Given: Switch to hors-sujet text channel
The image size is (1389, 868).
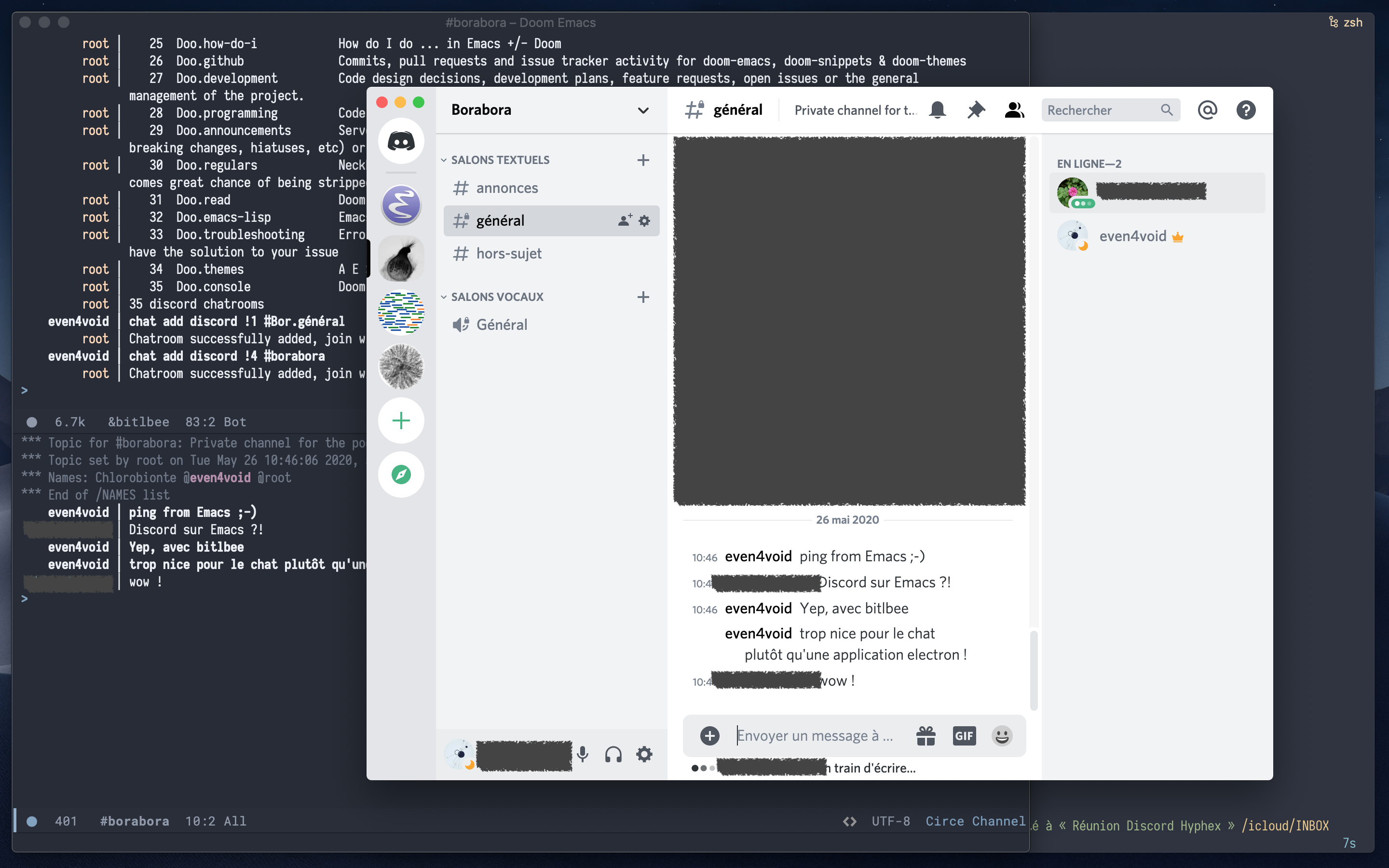Looking at the screenshot, I should [x=508, y=253].
